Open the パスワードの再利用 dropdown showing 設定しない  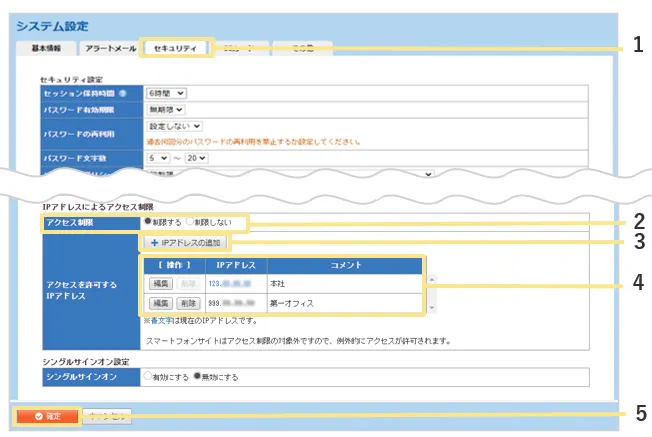(175, 126)
